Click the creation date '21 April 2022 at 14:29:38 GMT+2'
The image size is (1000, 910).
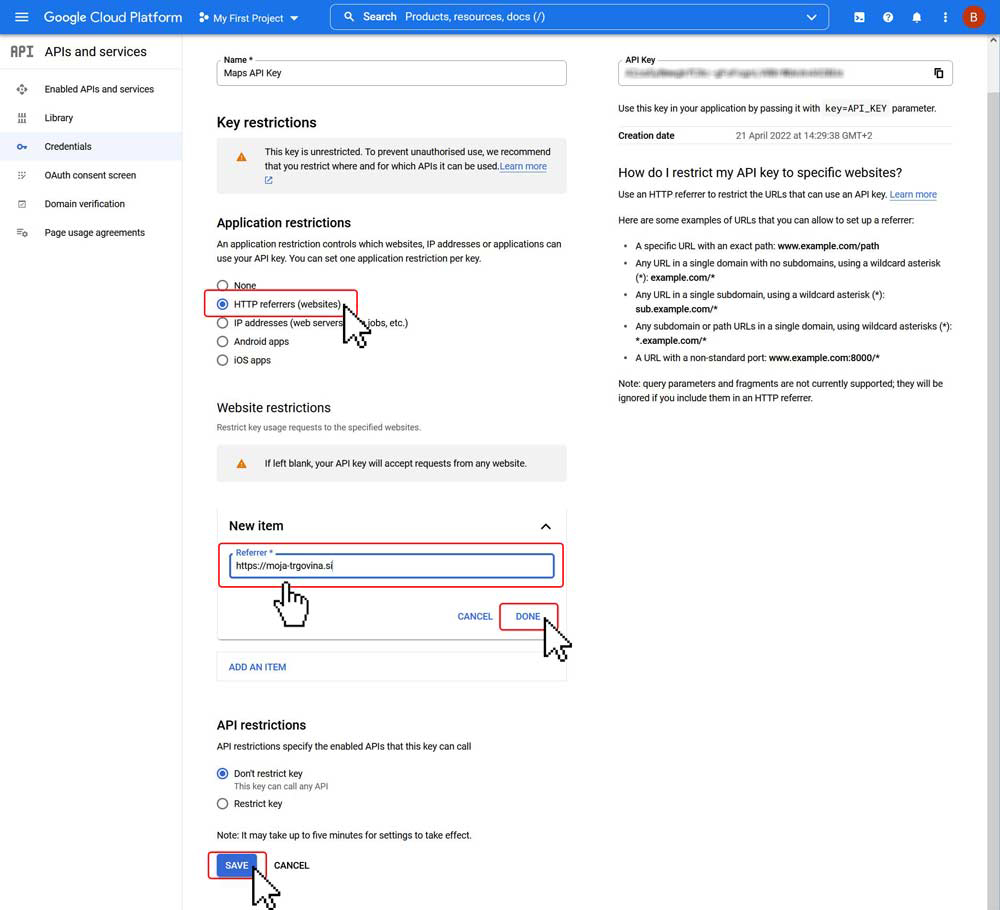point(804,136)
